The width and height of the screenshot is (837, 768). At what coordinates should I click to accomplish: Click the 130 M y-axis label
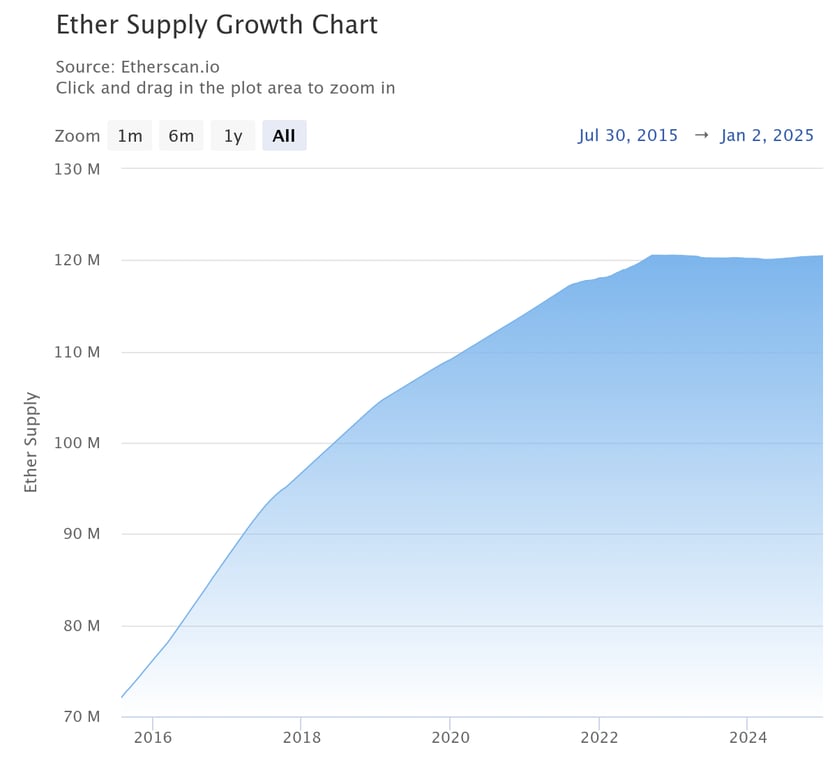[x=79, y=169]
